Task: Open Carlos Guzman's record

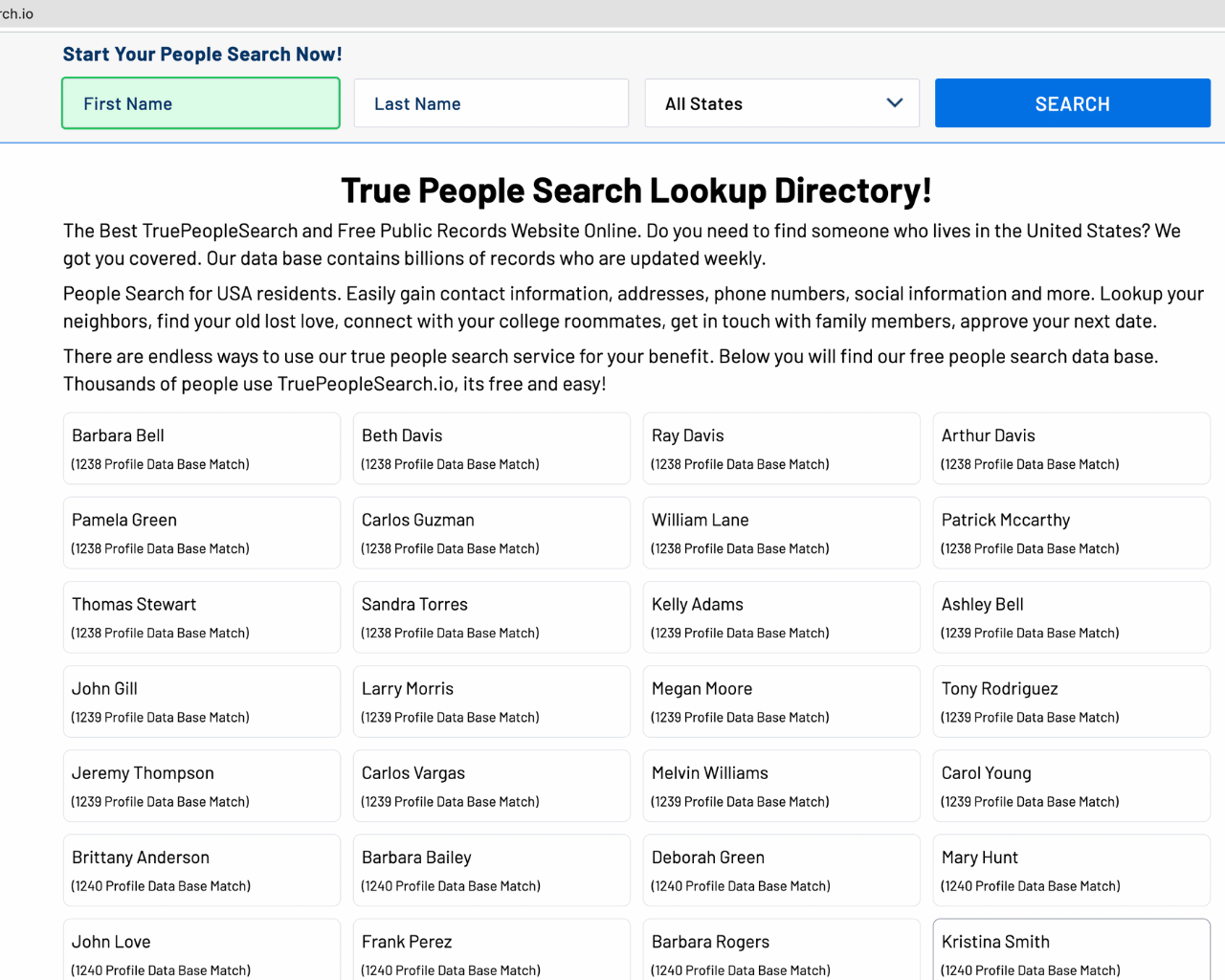Action: (491, 532)
